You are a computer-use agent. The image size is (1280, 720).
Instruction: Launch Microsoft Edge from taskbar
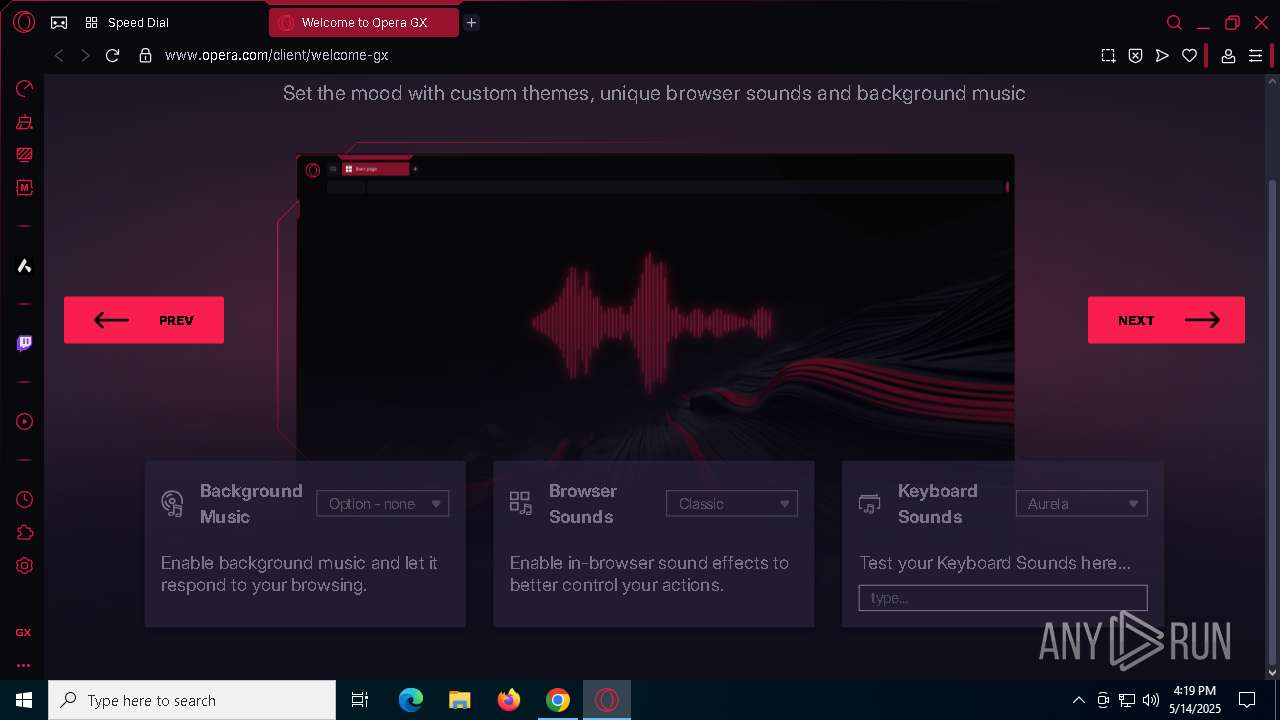pos(411,700)
